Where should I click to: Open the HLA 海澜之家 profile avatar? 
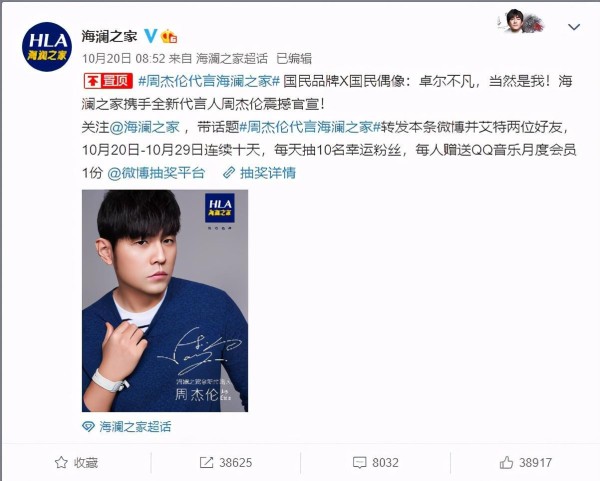pyautogui.click(x=47, y=47)
